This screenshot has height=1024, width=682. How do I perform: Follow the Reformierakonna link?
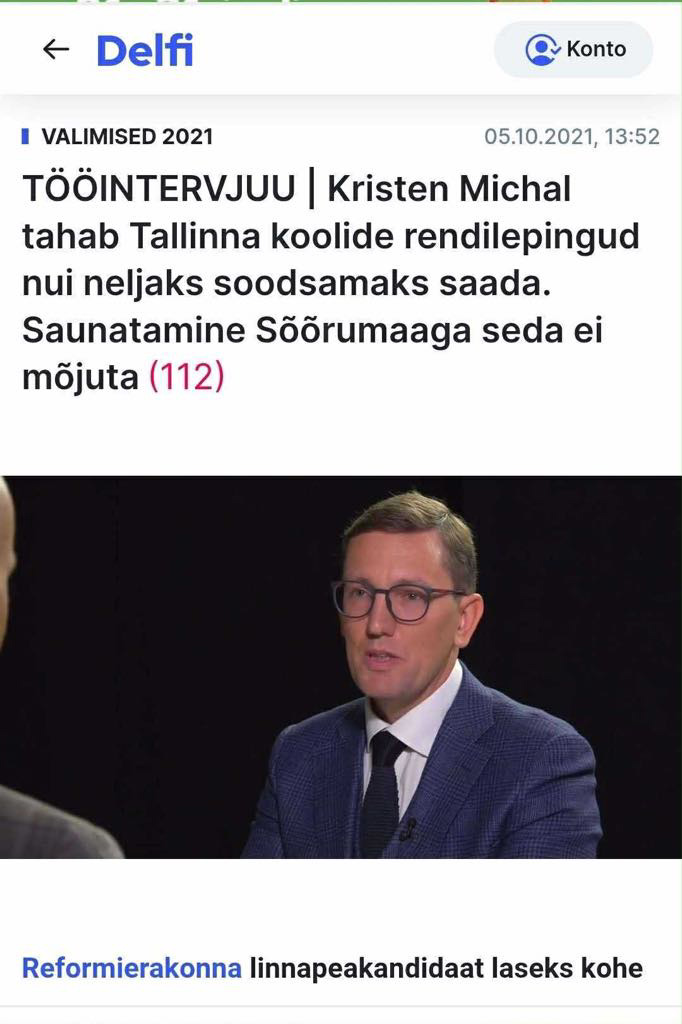[132, 968]
